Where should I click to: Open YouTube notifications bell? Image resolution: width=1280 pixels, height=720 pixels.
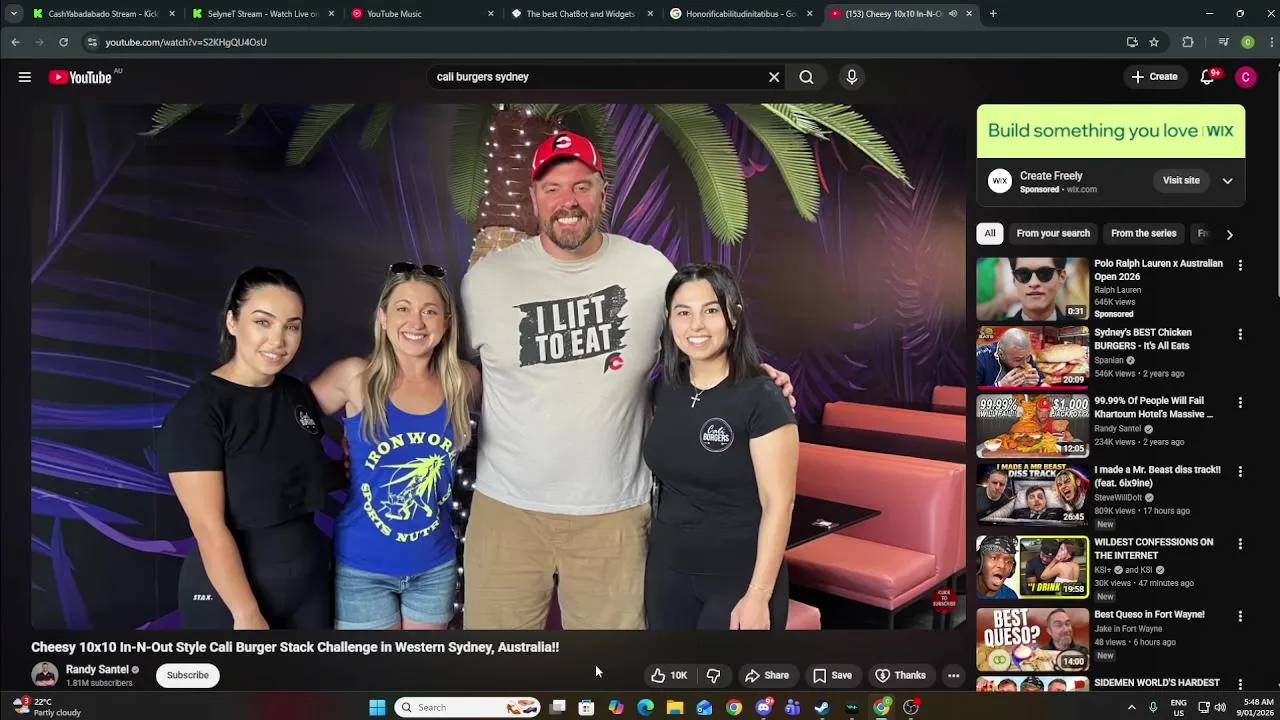(1207, 77)
